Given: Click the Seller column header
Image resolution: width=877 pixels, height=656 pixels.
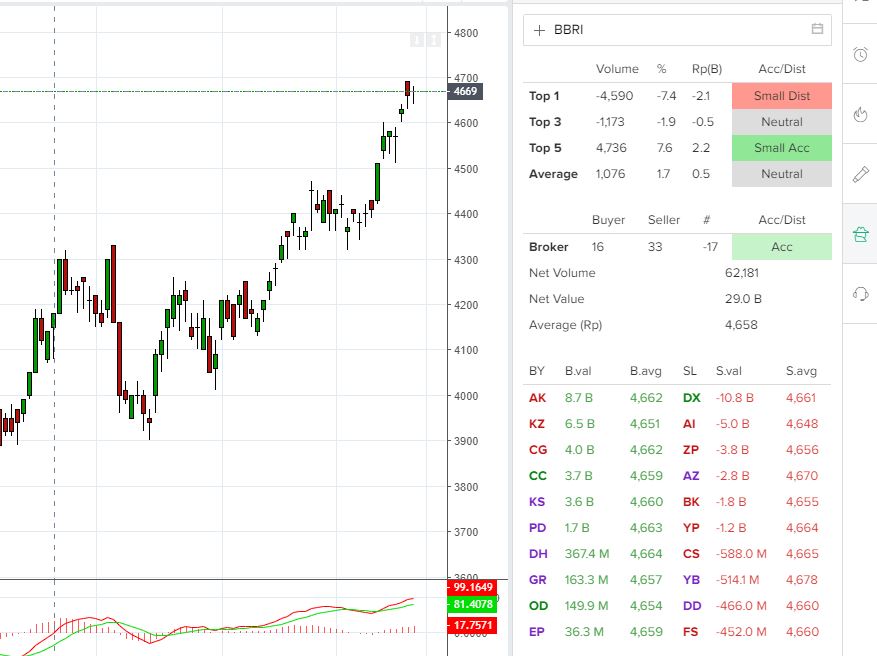Looking at the screenshot, I should pyautogui.click(x=664, y=220).
